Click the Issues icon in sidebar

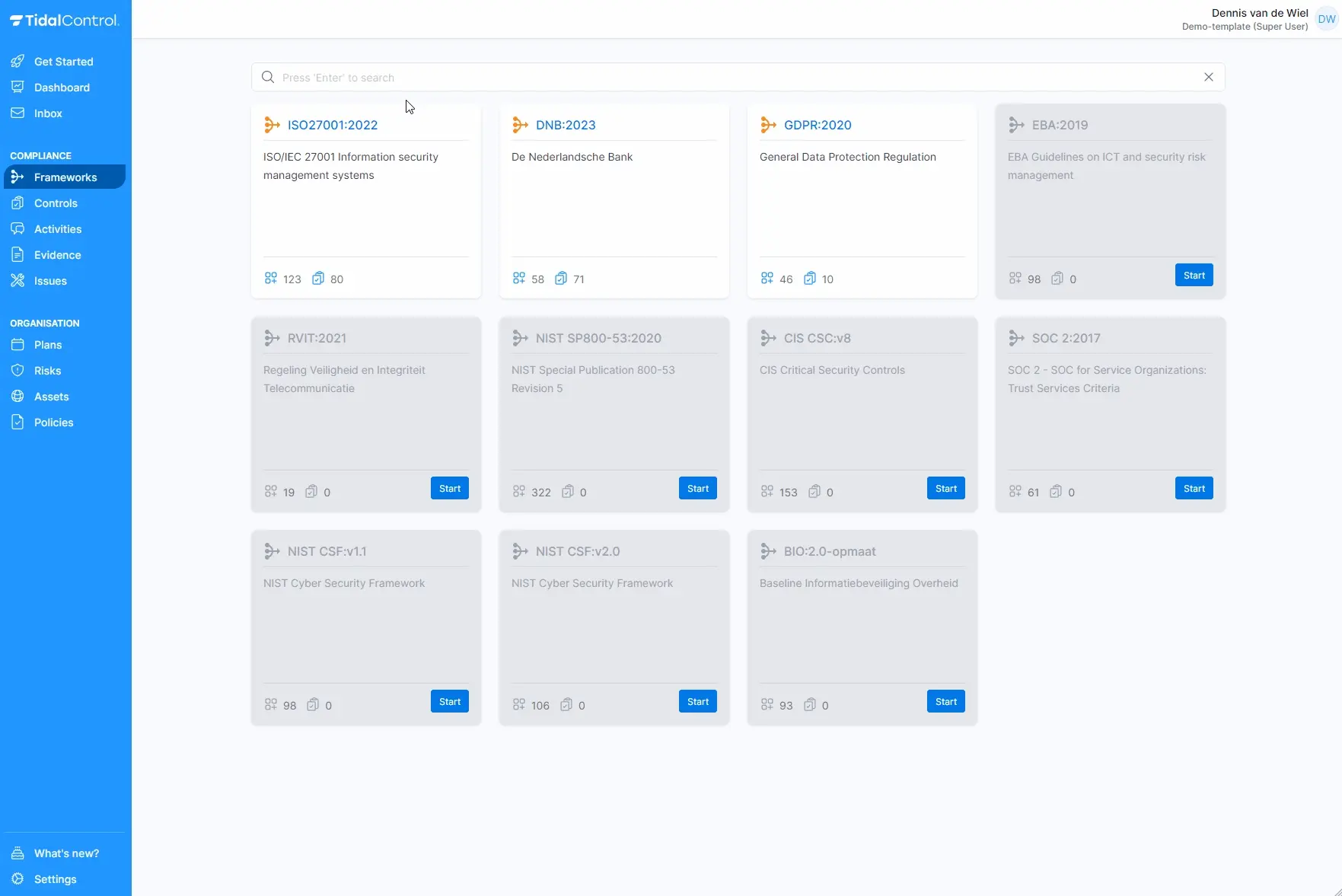18,281
